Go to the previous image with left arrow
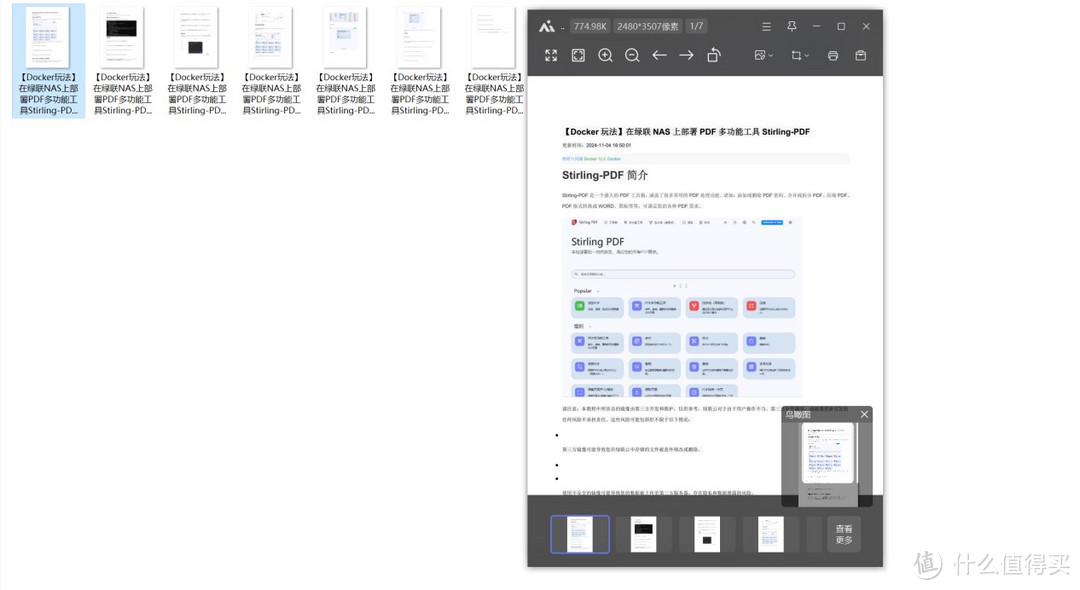This screenshot has height=590, width=1080. (659, 56)
